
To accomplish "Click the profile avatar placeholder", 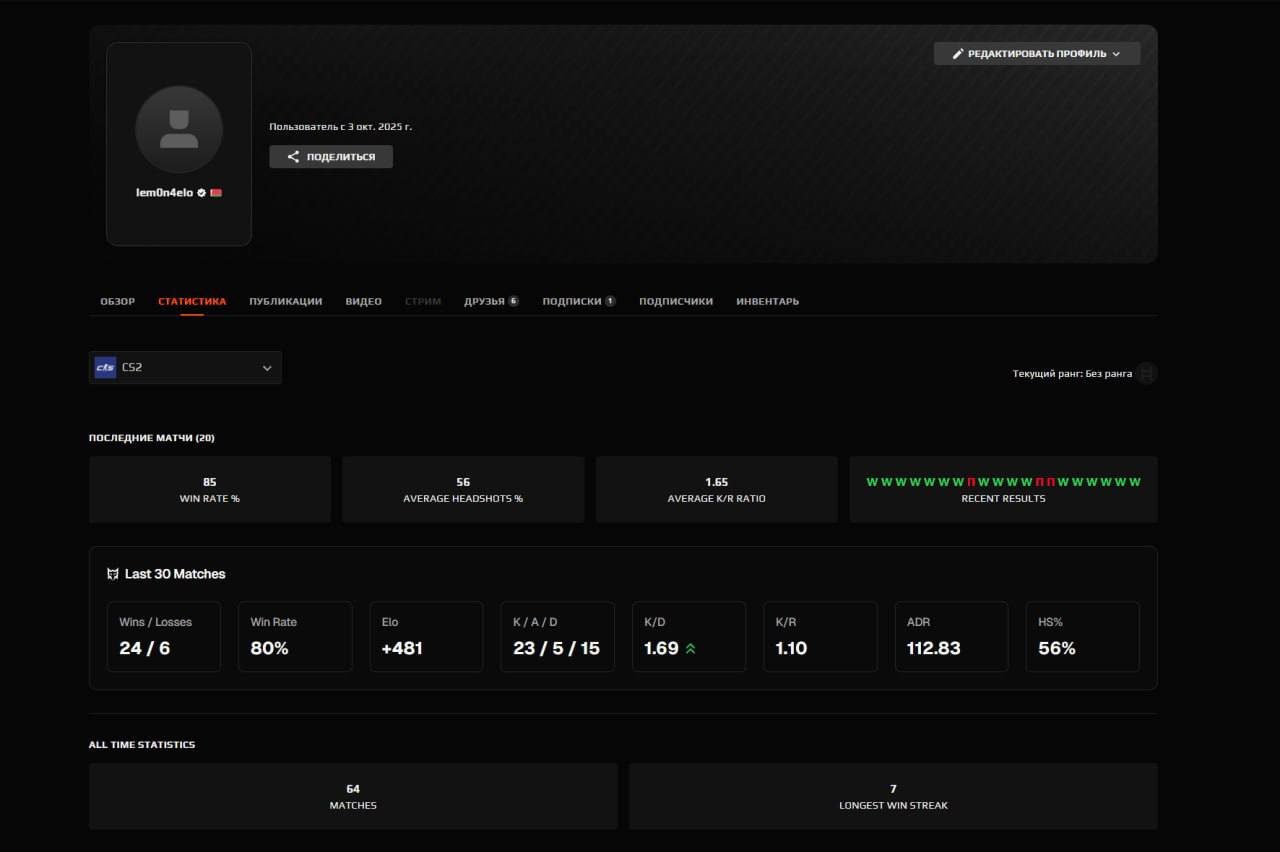I will (179, 129).
